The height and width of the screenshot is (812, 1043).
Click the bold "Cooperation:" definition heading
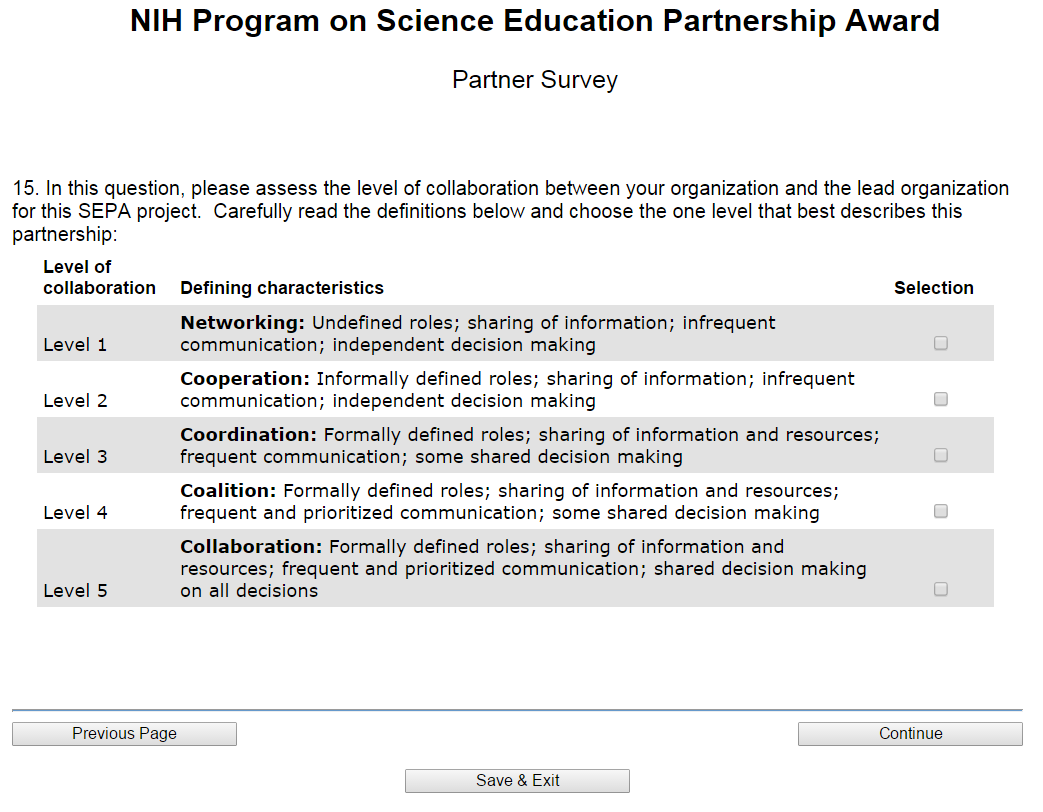[245, 379]
